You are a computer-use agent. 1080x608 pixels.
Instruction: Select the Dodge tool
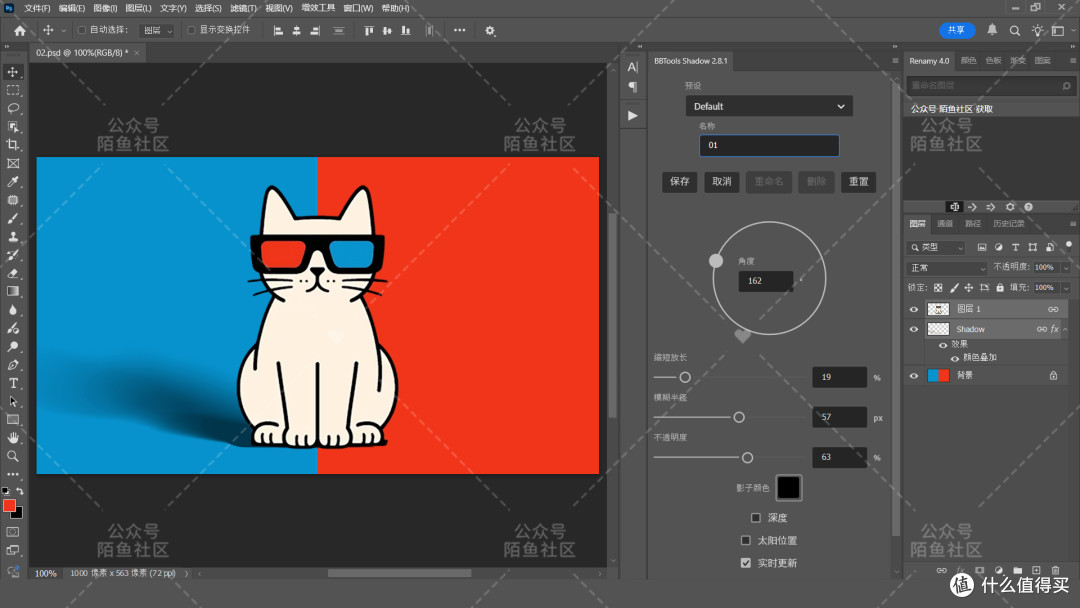point(13,346)
